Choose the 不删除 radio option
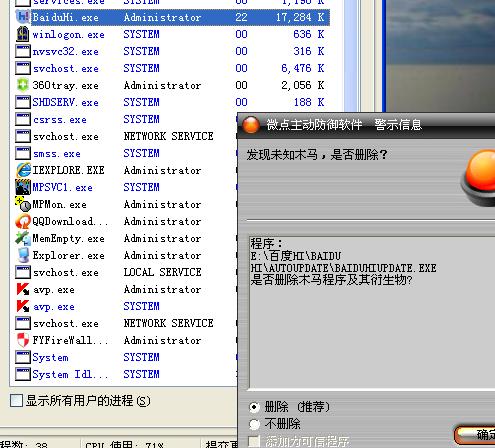The height and width of the screenshot is (448, 495). tap(254, 424)
